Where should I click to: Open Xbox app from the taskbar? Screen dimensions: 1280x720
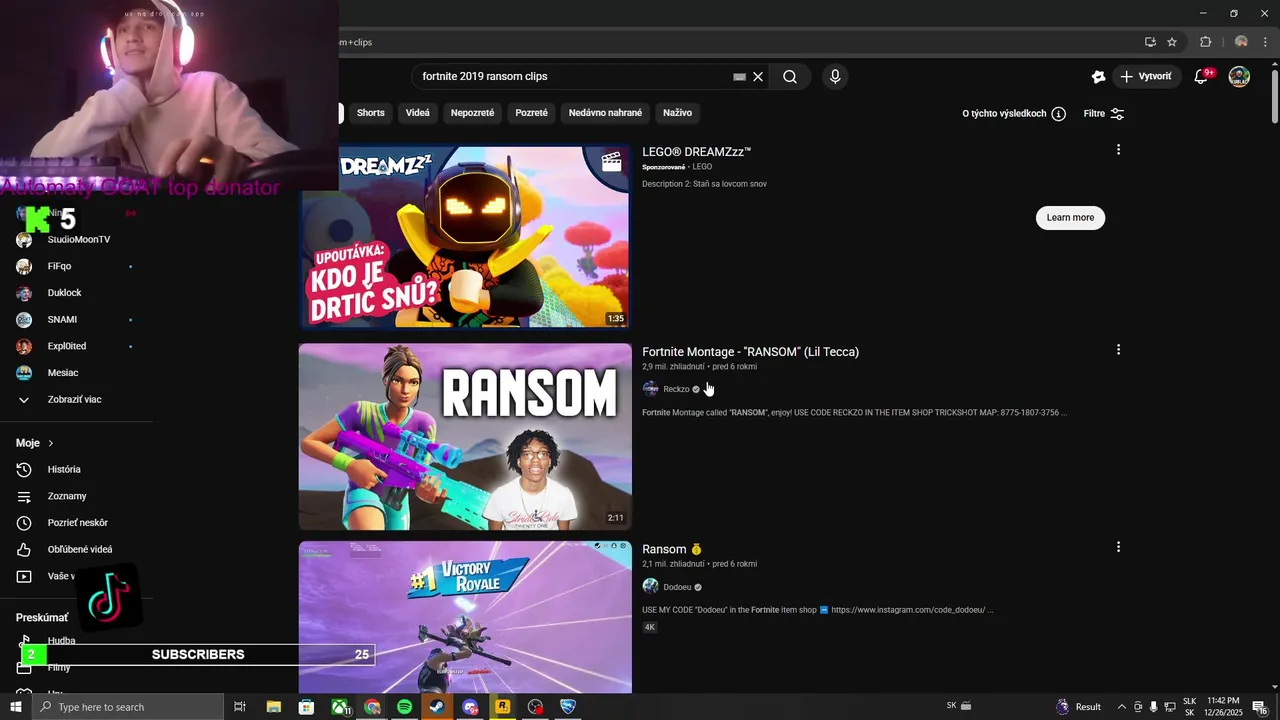pyautogui.click(x=339, y=707)
